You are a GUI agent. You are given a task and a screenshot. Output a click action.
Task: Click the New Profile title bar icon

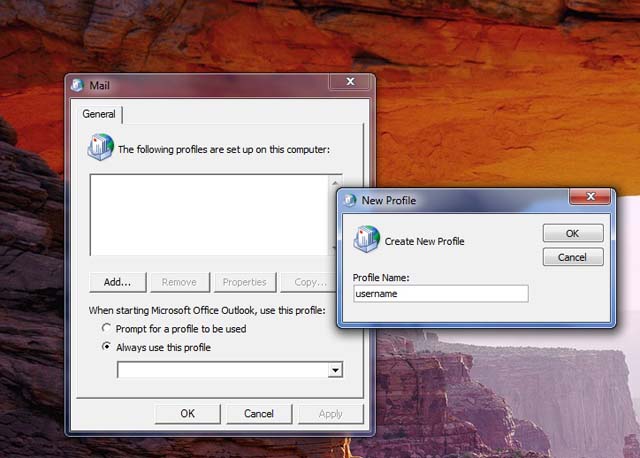[349, 200]
